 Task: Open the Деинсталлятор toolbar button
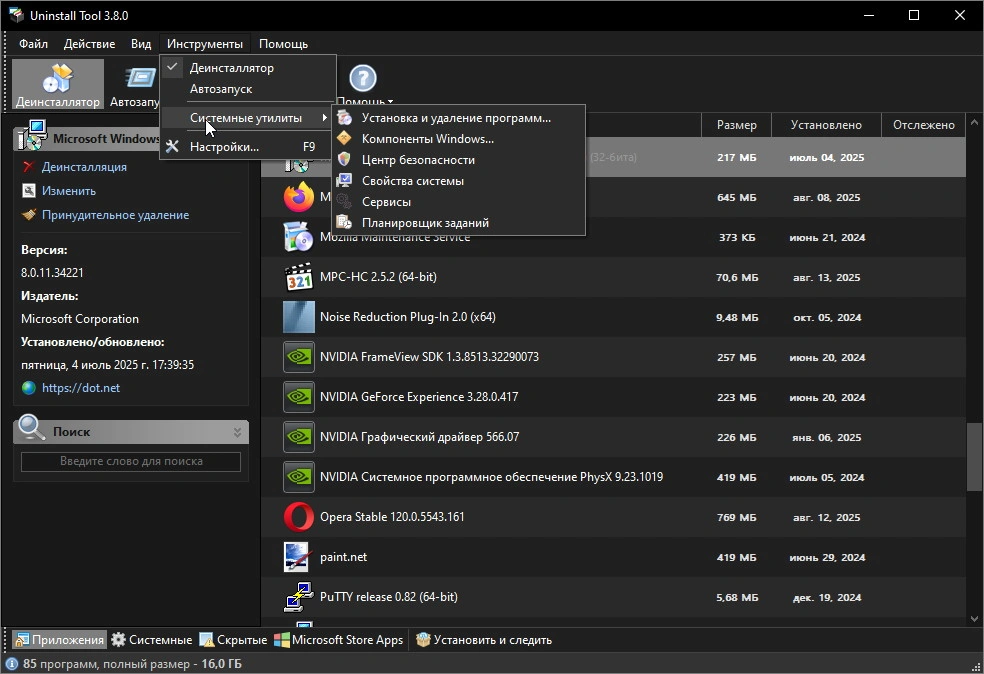click(x=58, y=84)
